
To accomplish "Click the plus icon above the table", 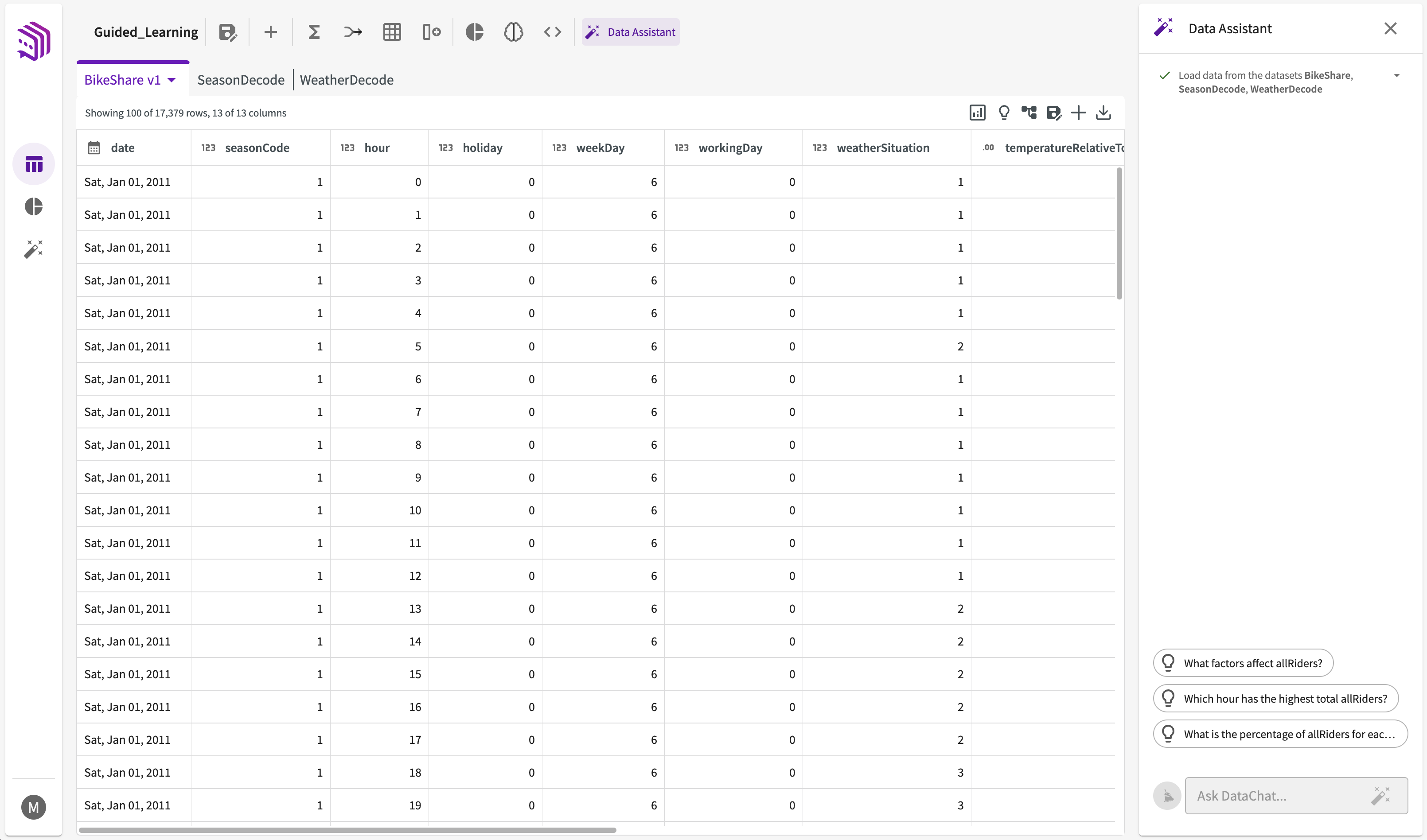I will [1079, 113].
